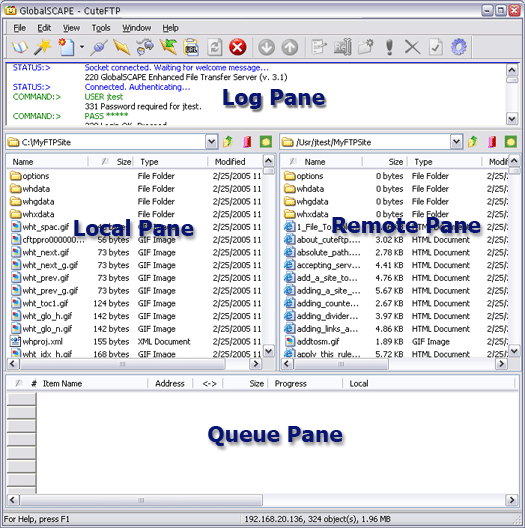The height and width of the screenshot is (528, 525).
Task: Click the Download arrow toolbar icon
Action: pos(266,47)
